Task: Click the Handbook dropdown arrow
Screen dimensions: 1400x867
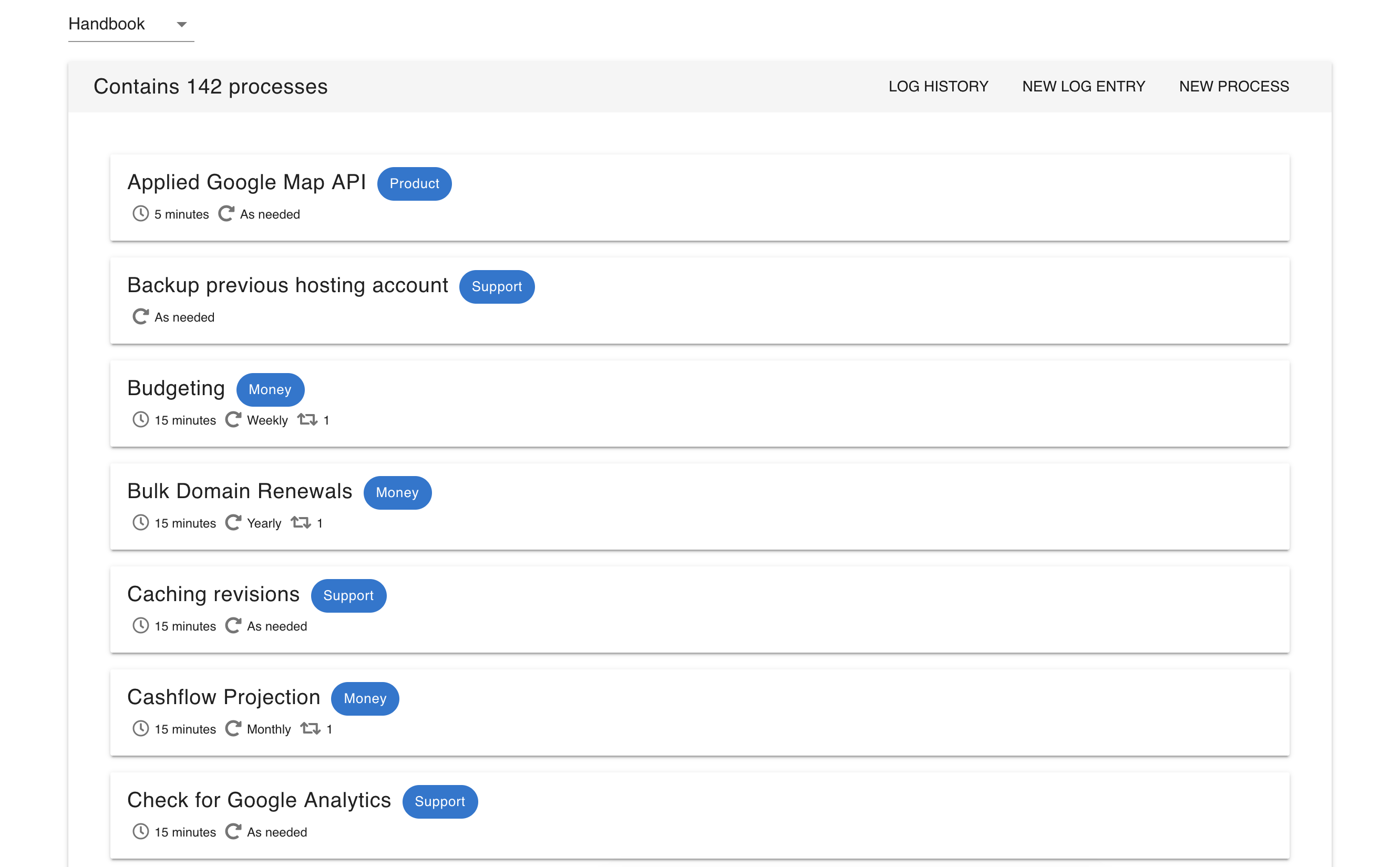Action: 182,25
